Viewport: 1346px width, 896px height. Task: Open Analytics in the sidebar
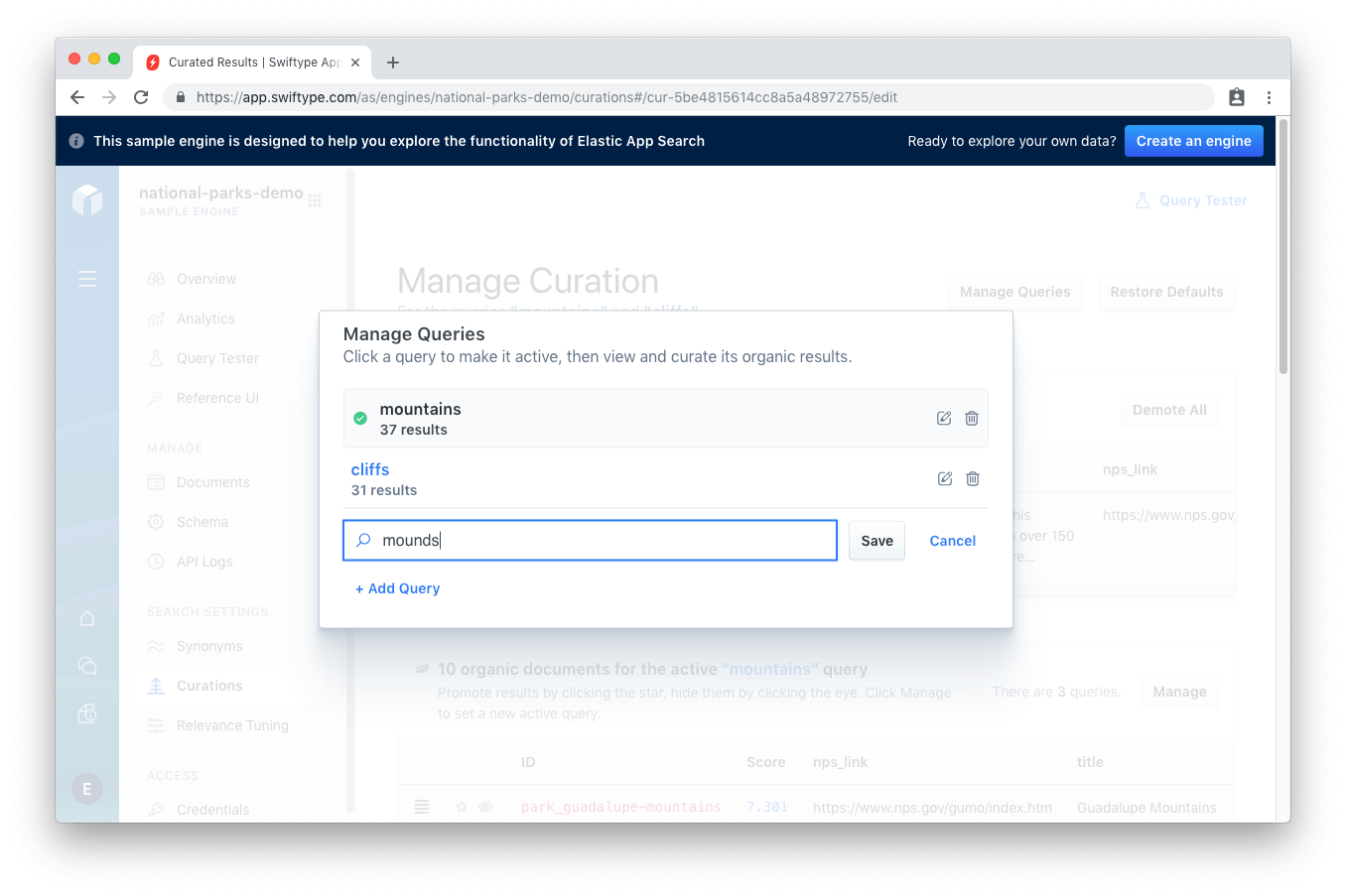[205, 319]
